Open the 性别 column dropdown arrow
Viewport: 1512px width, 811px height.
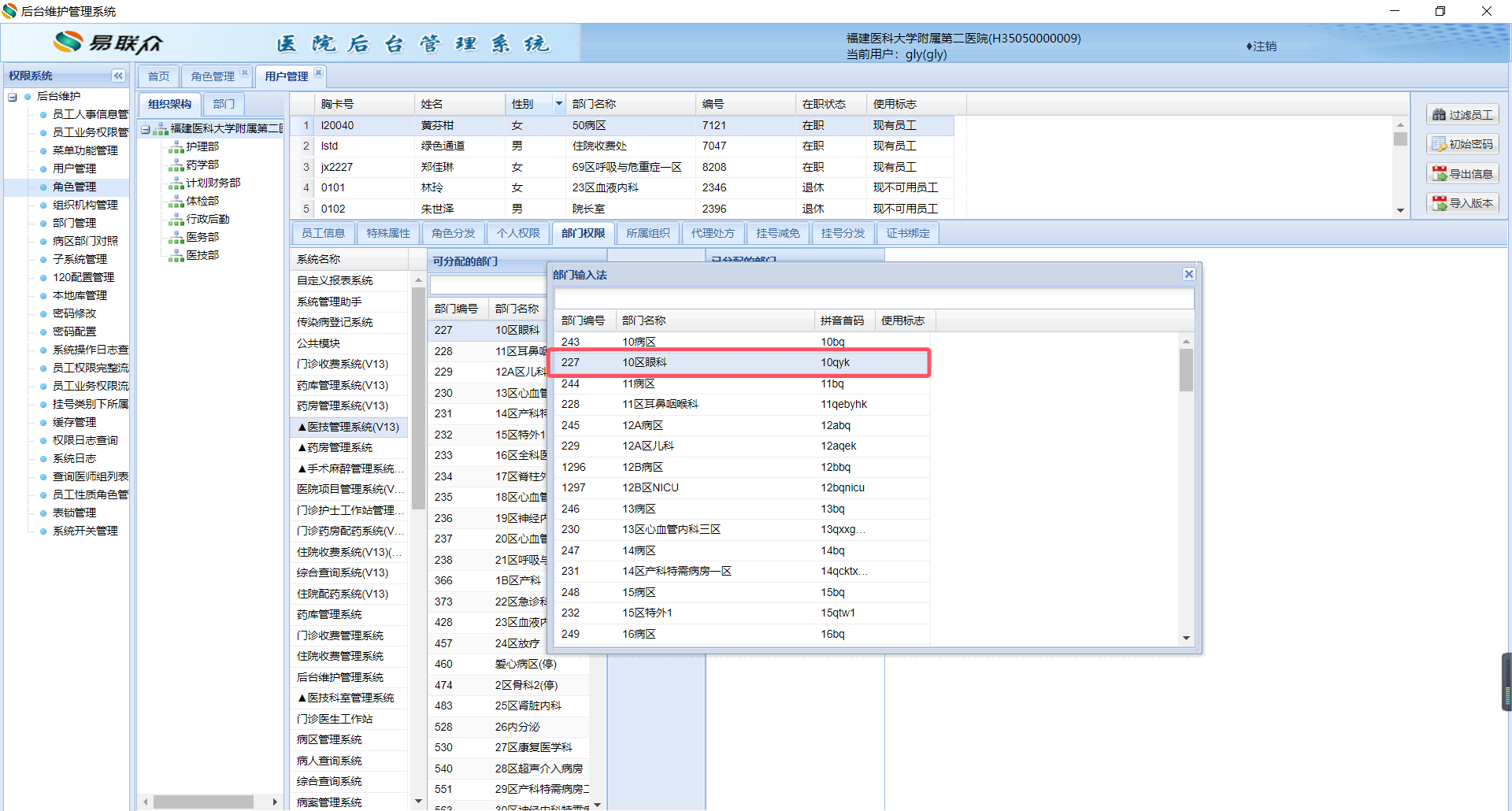558,104
